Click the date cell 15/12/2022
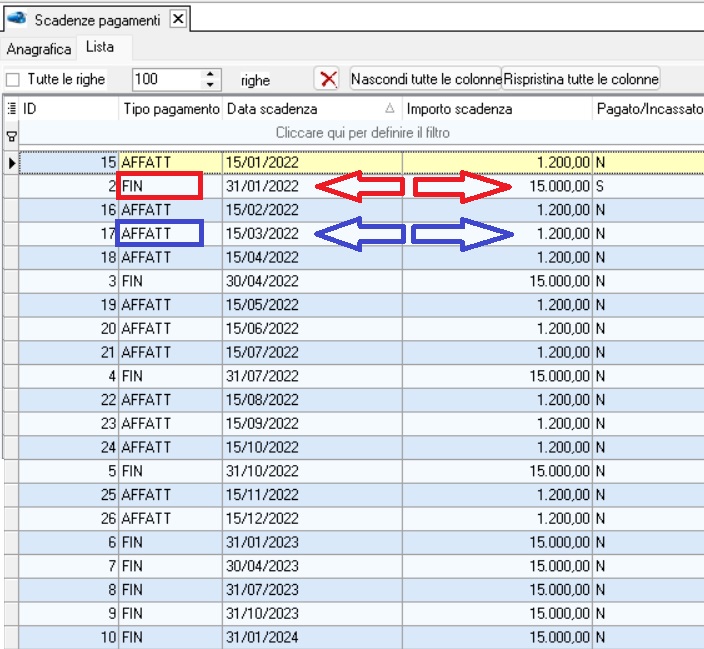This screenshot has height=649, width=704. (x=312, y=518)
